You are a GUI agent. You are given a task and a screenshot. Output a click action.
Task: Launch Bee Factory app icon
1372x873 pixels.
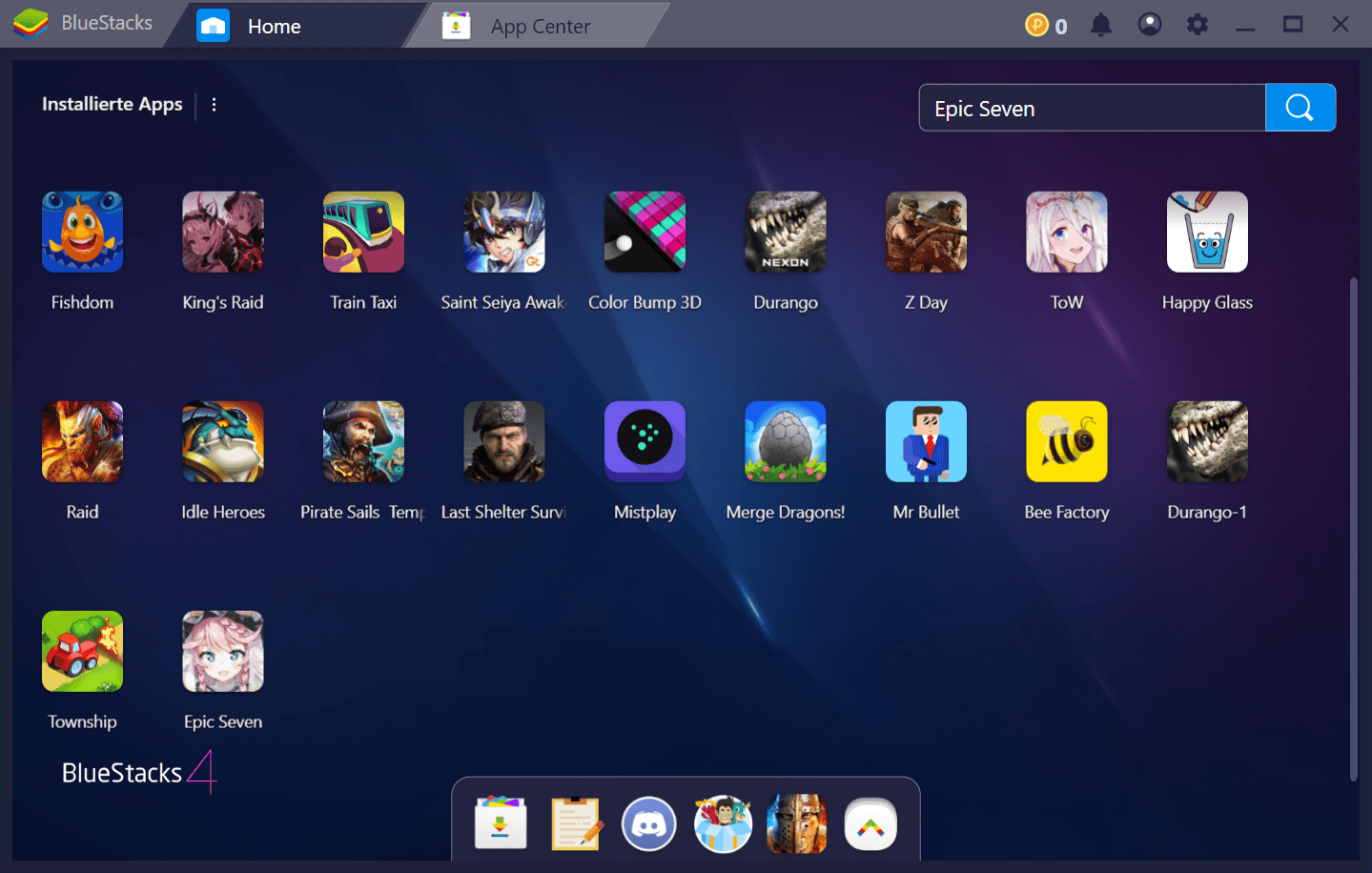click(1067, 441)
